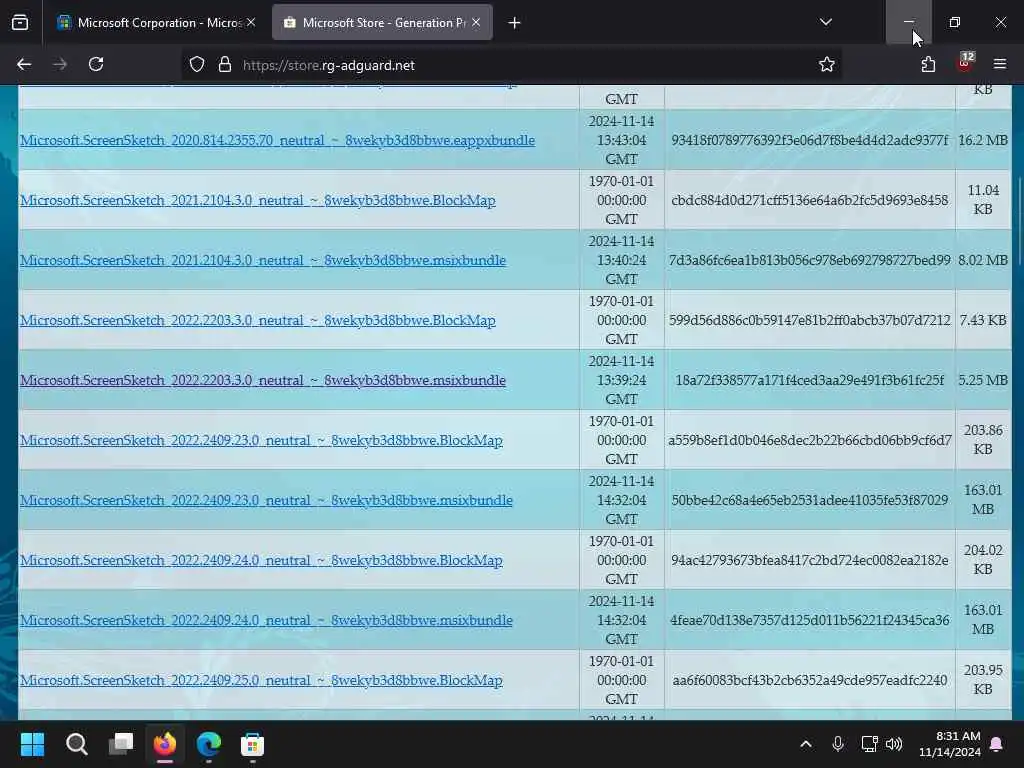Screen dimensions: 1024x768
Task: Download ScreenSketch 2022.2409.24.0 BlockMap
Action: [261, 560]
